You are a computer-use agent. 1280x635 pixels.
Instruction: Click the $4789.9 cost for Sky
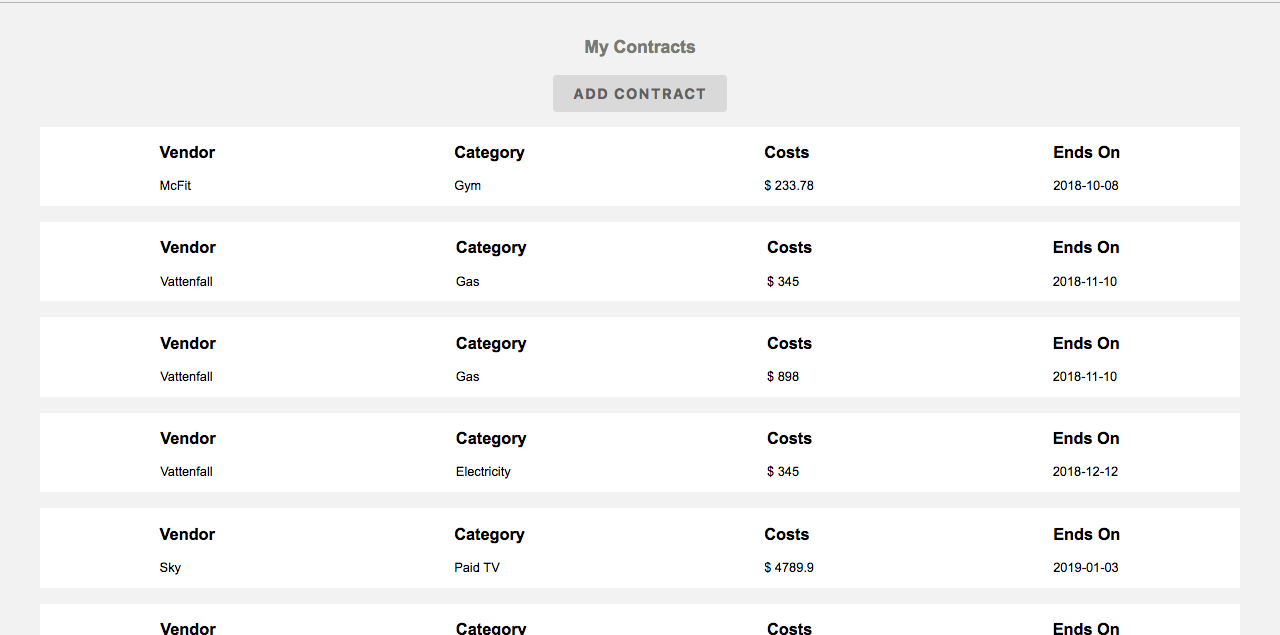[x=789, y=567]
